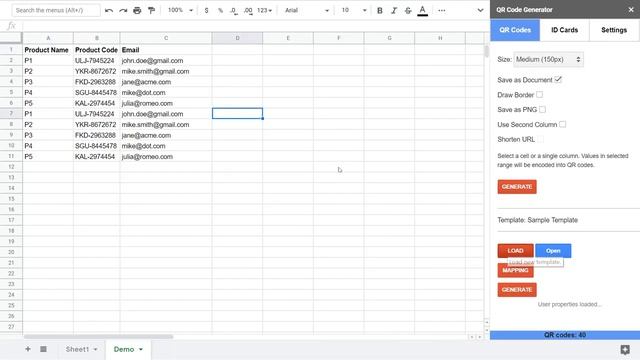Collapse the toolbar with chevron arrow
The image size is (640, 360).
click(480, 10)
